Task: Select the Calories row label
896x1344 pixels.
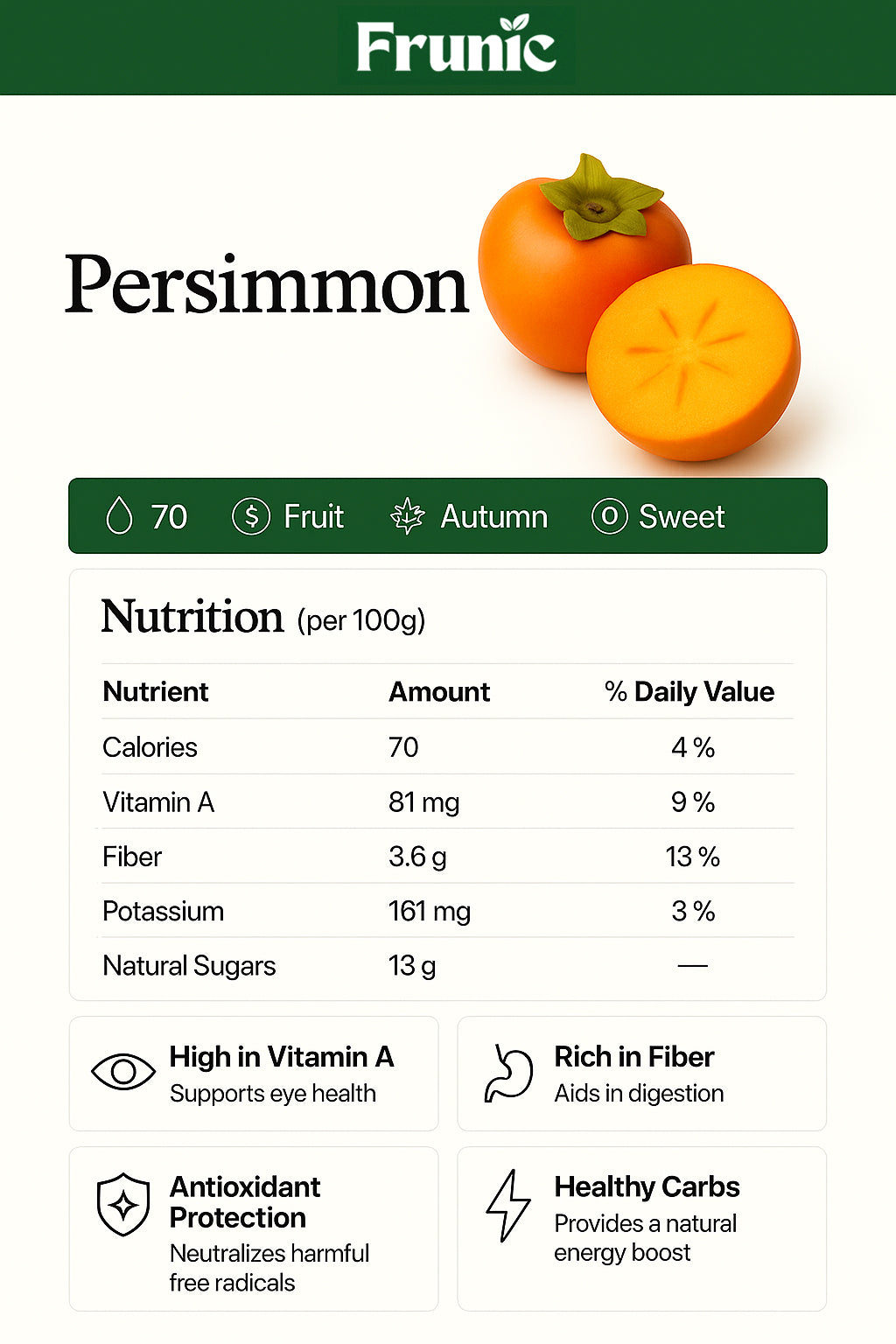Action: pyautogui.click(x=150, y=747)
